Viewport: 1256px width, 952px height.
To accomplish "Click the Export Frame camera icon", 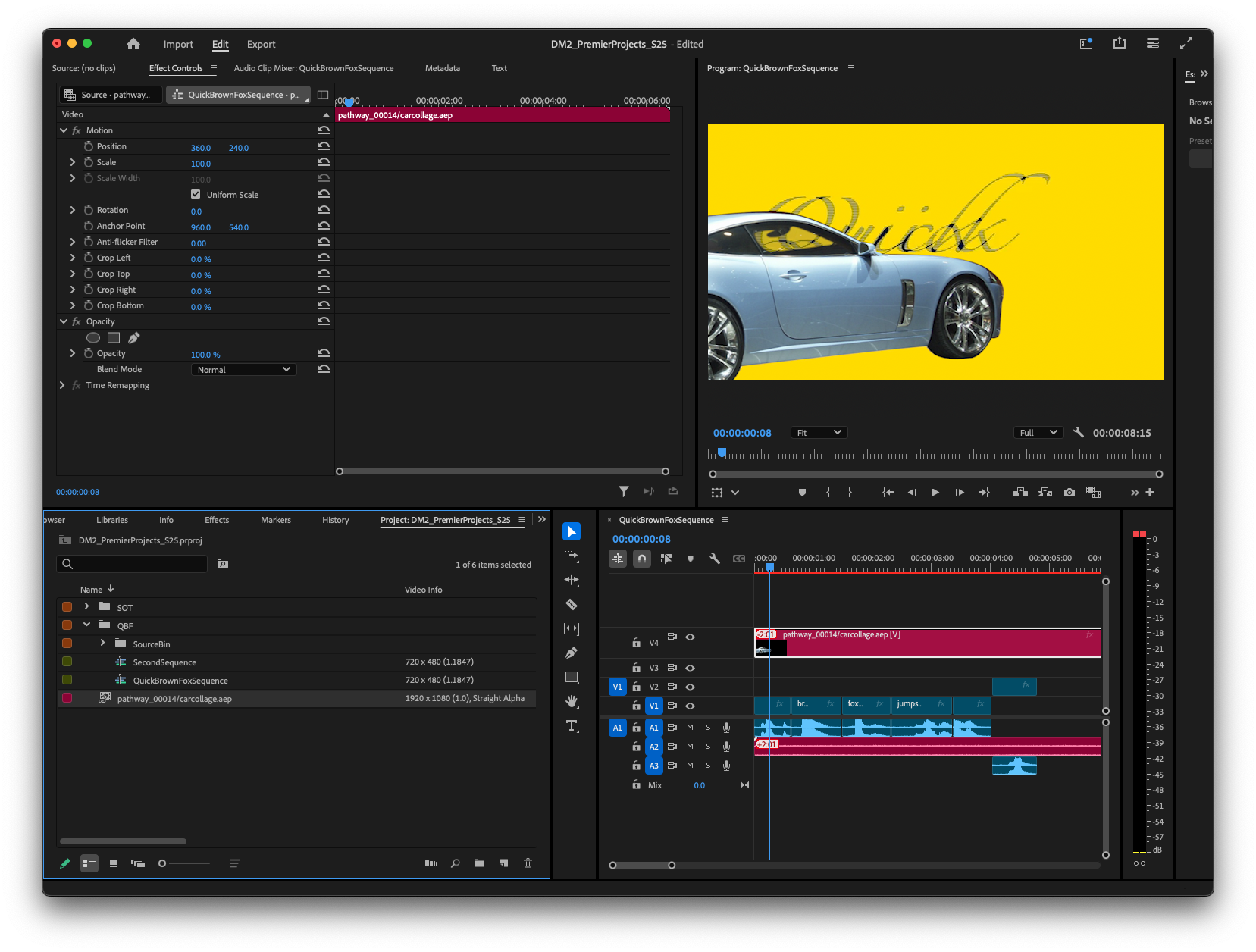I will tap(1069, 493).
